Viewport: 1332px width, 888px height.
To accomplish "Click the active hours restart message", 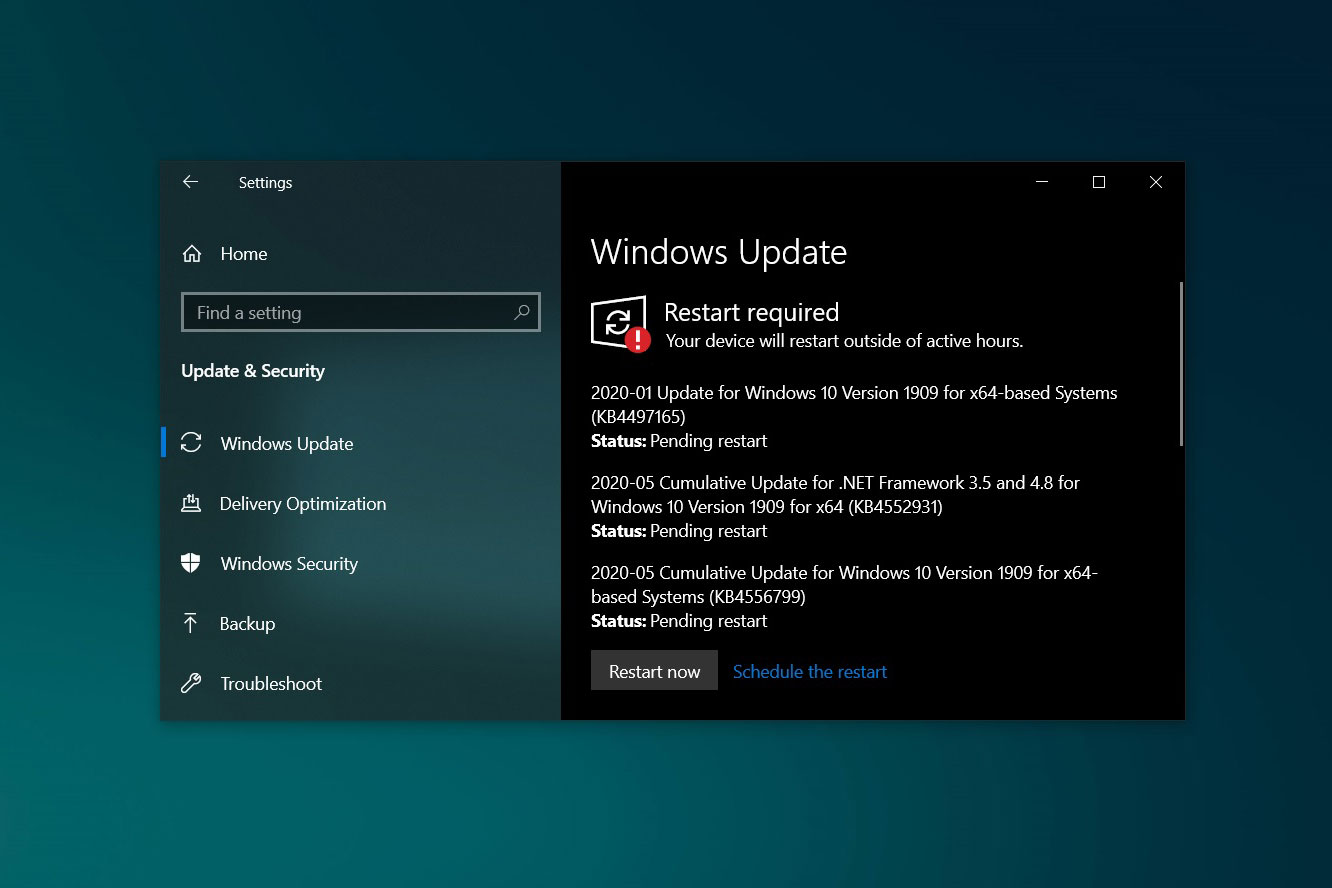I will pos(844,341).
